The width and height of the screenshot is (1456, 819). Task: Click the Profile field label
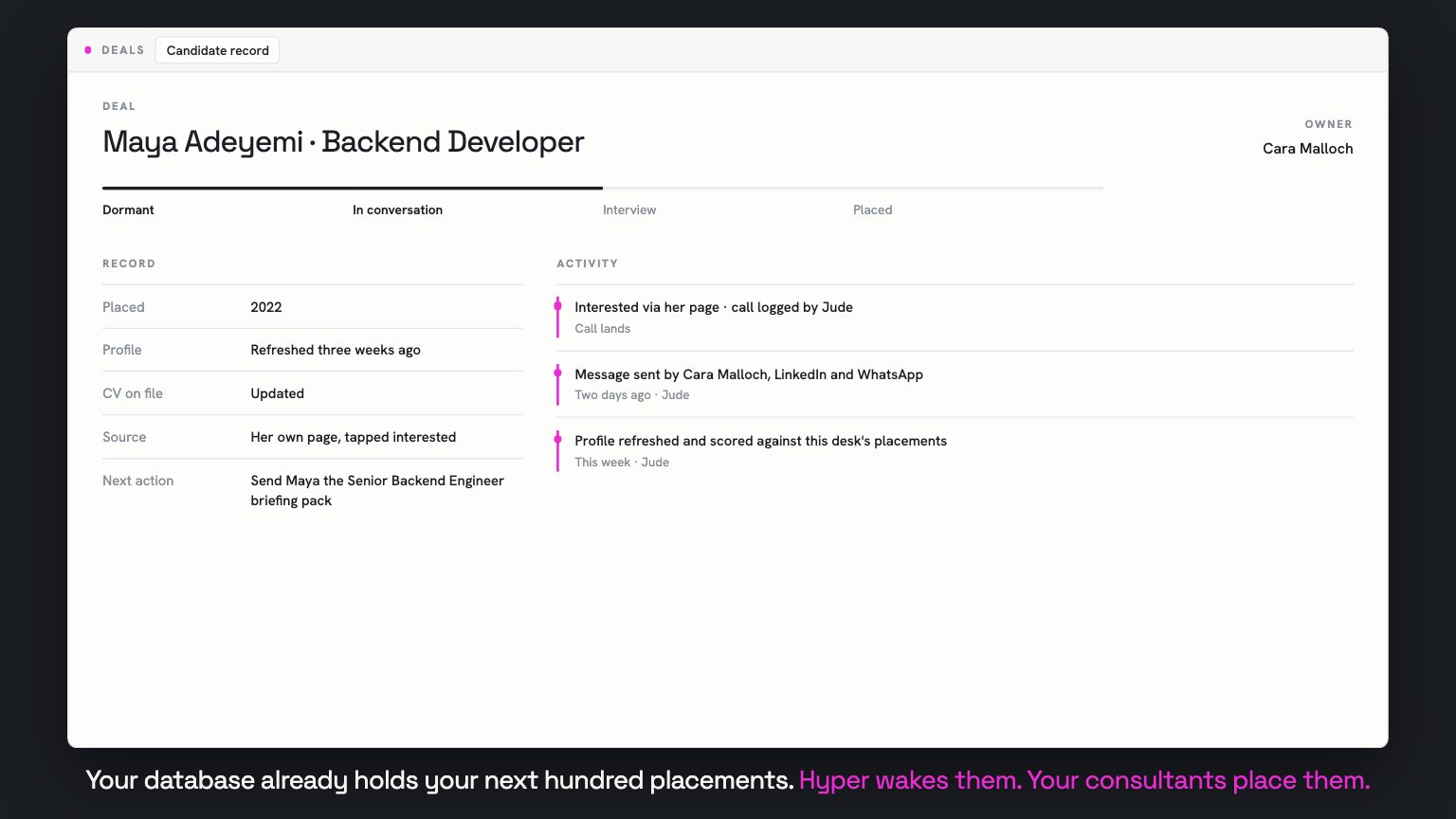click(x=122, y=350)
